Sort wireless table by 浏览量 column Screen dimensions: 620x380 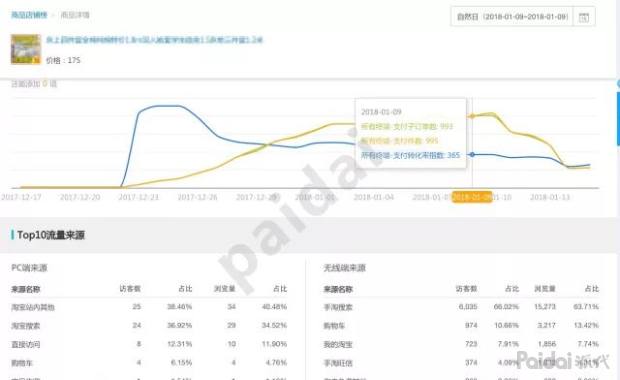(545, 289)
